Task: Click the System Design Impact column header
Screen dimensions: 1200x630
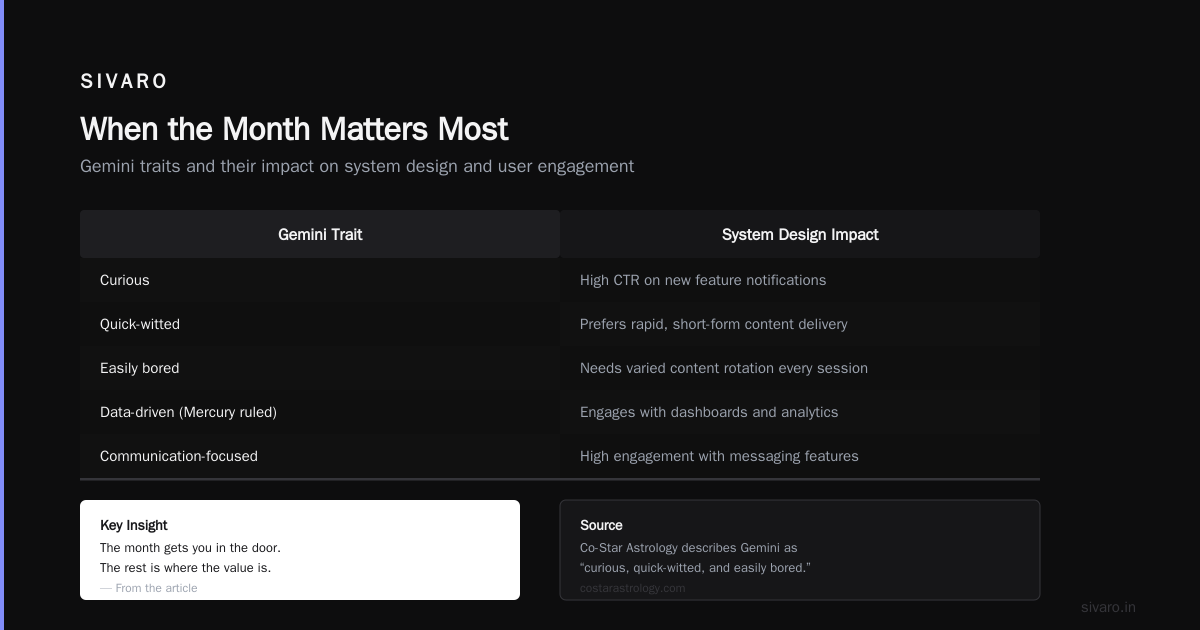Action: (x=800, y=234)
